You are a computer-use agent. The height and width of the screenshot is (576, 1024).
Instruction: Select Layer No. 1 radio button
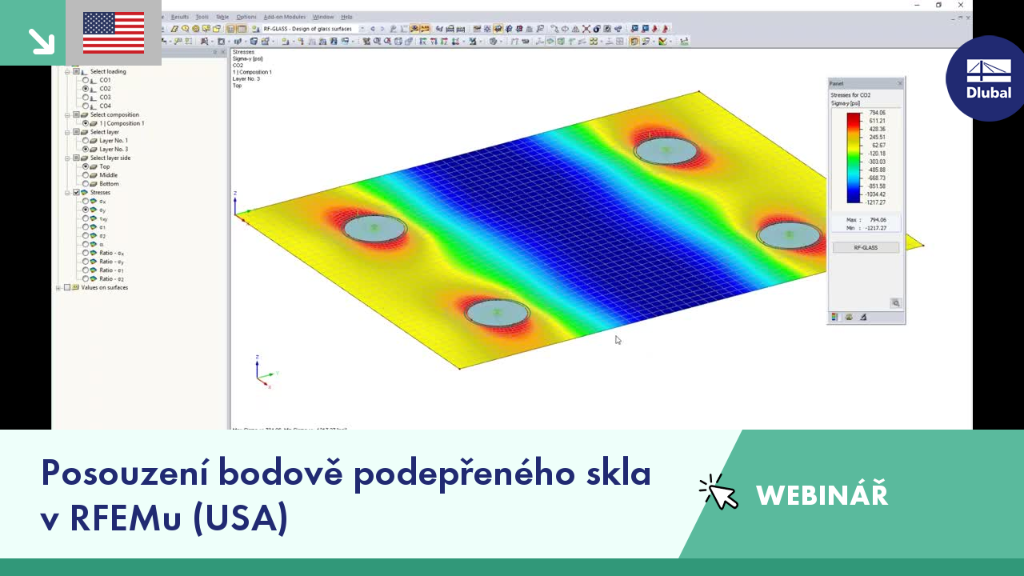pos(85,140)
